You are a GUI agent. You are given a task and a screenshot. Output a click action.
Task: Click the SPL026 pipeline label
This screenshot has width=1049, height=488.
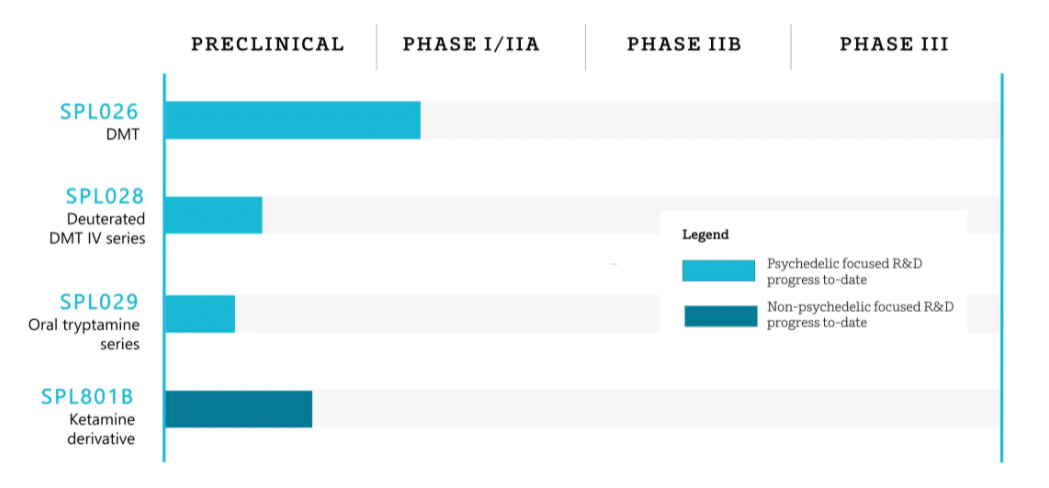(99, 112)
